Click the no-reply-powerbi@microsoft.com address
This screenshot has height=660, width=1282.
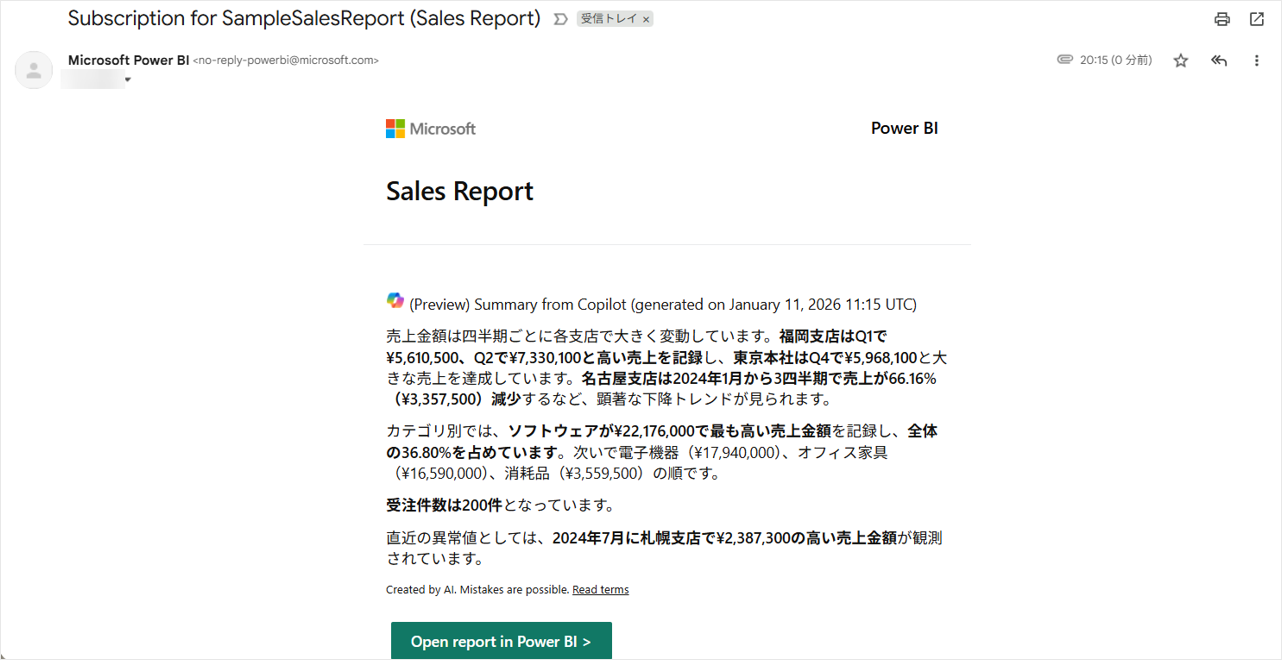[x=286, y=60]
